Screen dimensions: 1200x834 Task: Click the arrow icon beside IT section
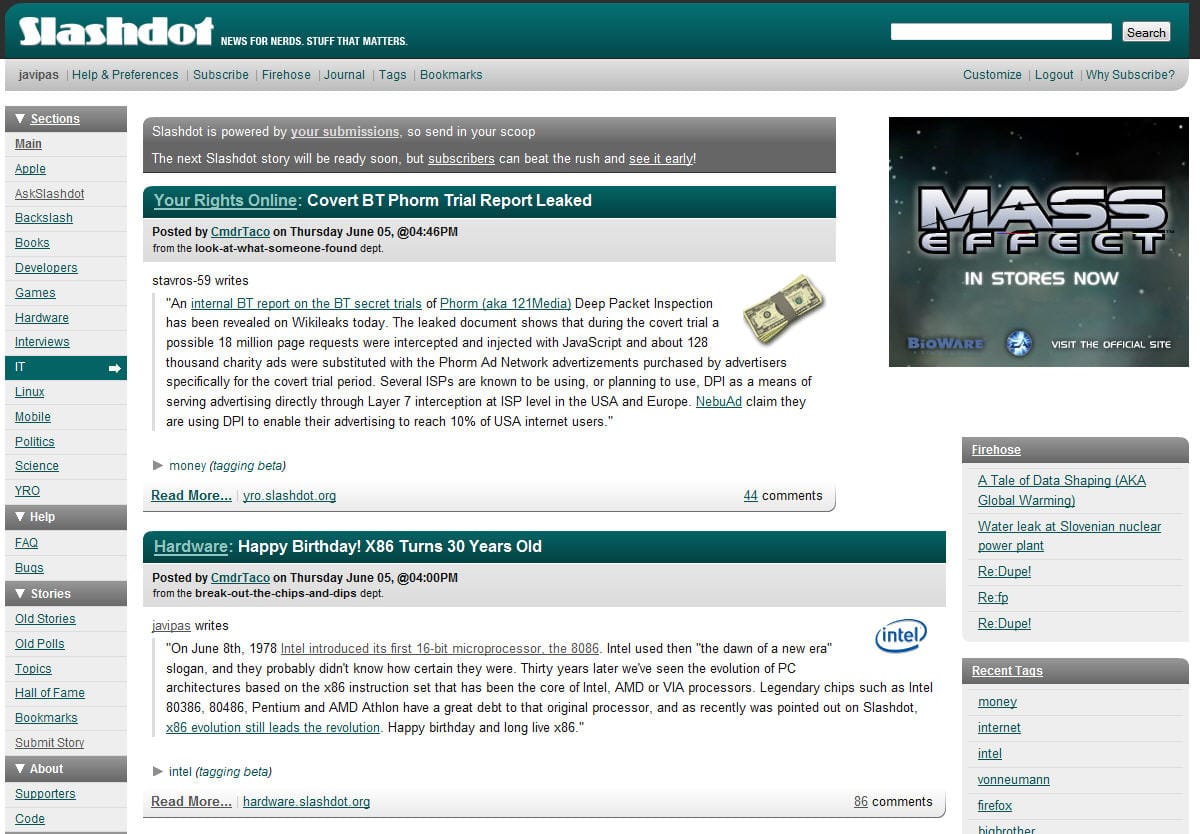[x=115, y=368]
